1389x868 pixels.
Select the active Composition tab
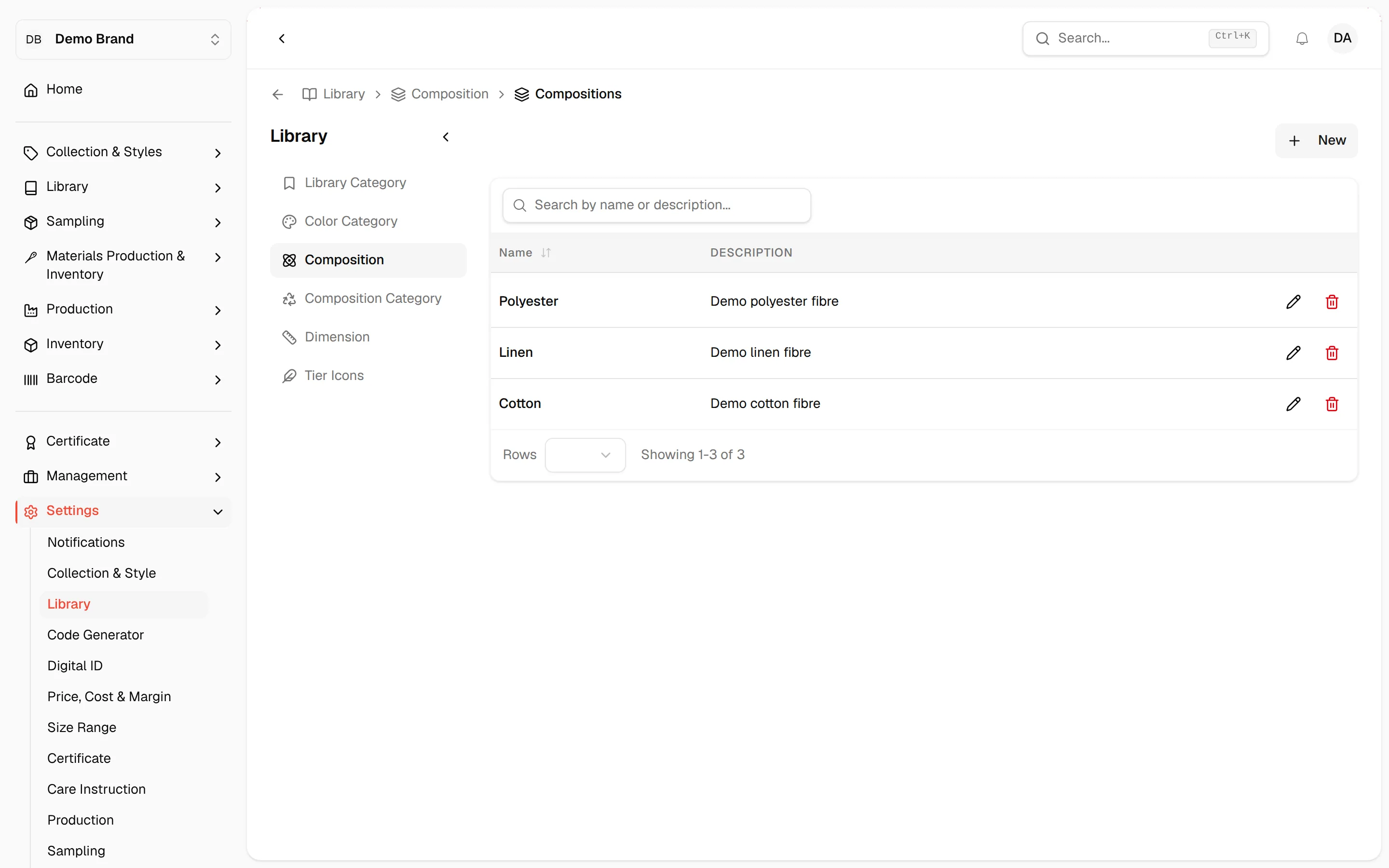click(x=368, y=260)
